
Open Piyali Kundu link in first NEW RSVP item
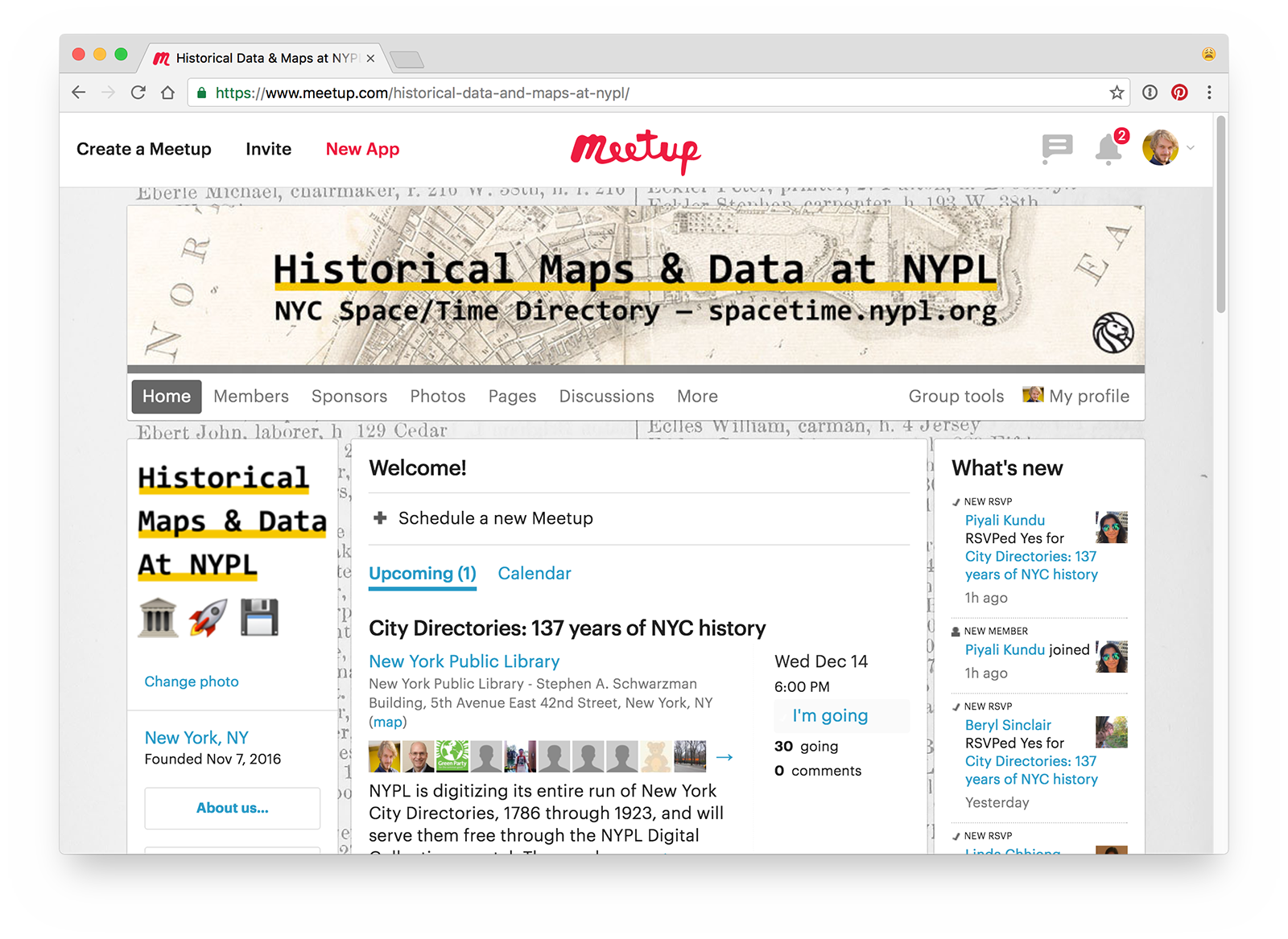pos(1005,521)
